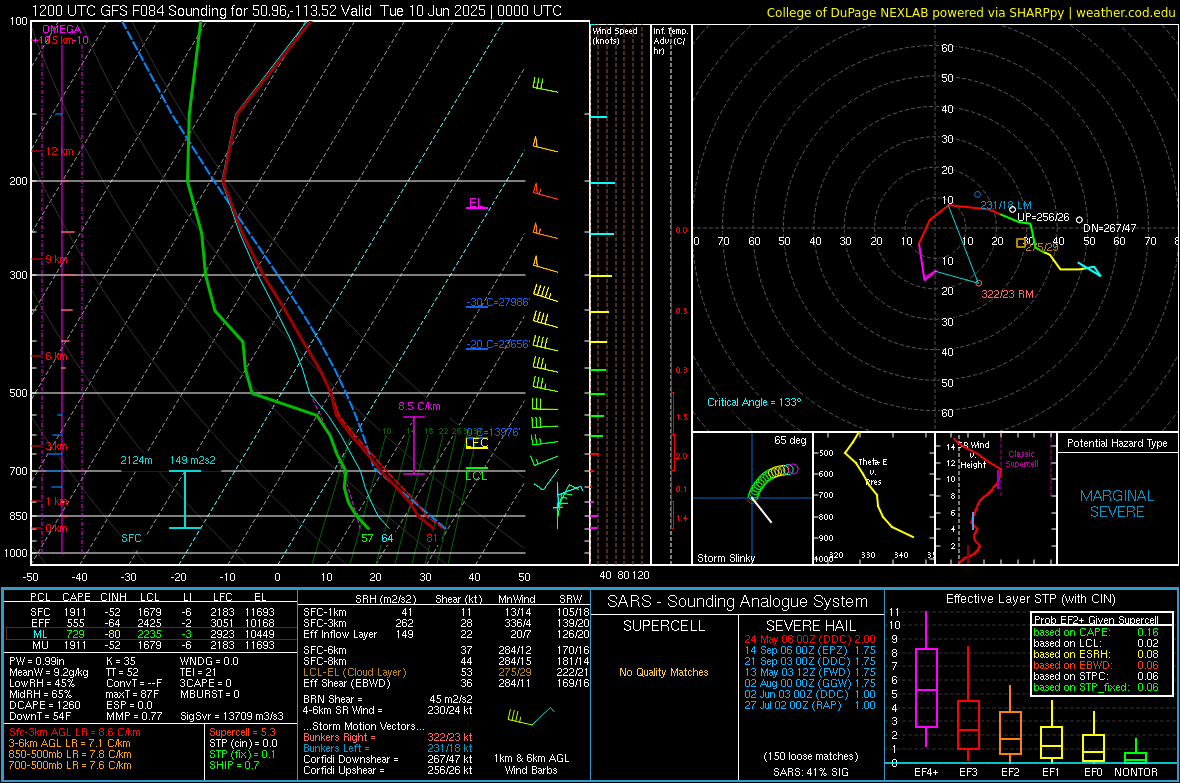
Task: Click the Theta-E v. Pres inset label
Action: [x=872, y=472]
